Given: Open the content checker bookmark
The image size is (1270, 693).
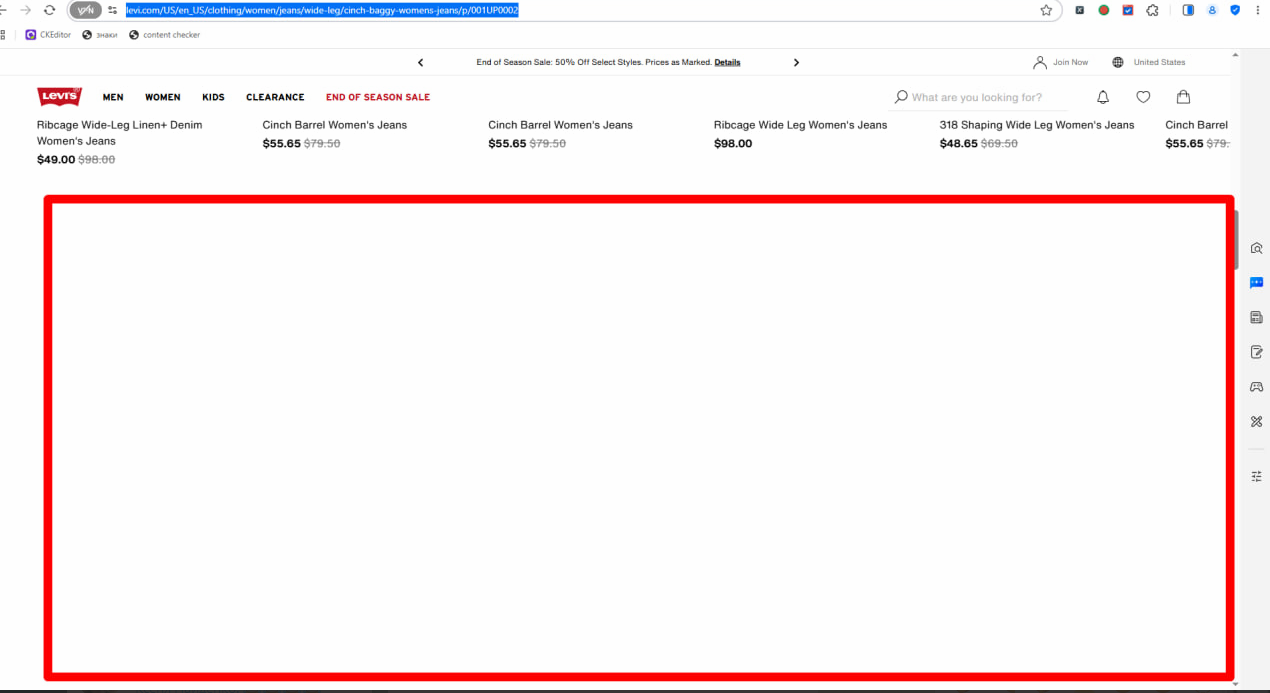Looking at the screenshot, I should click(x=164, y=34).
